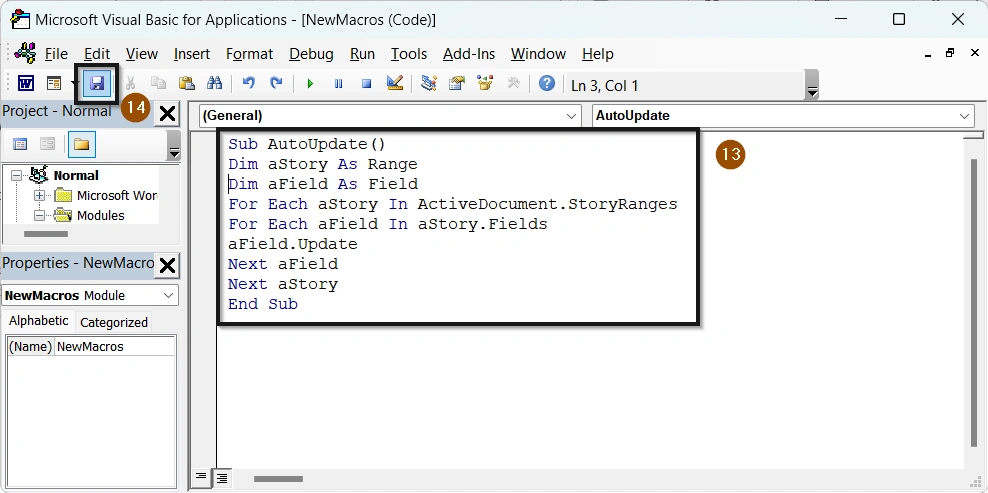
Task: Click the VBA application icon in title bar
Action: (21, 20)
